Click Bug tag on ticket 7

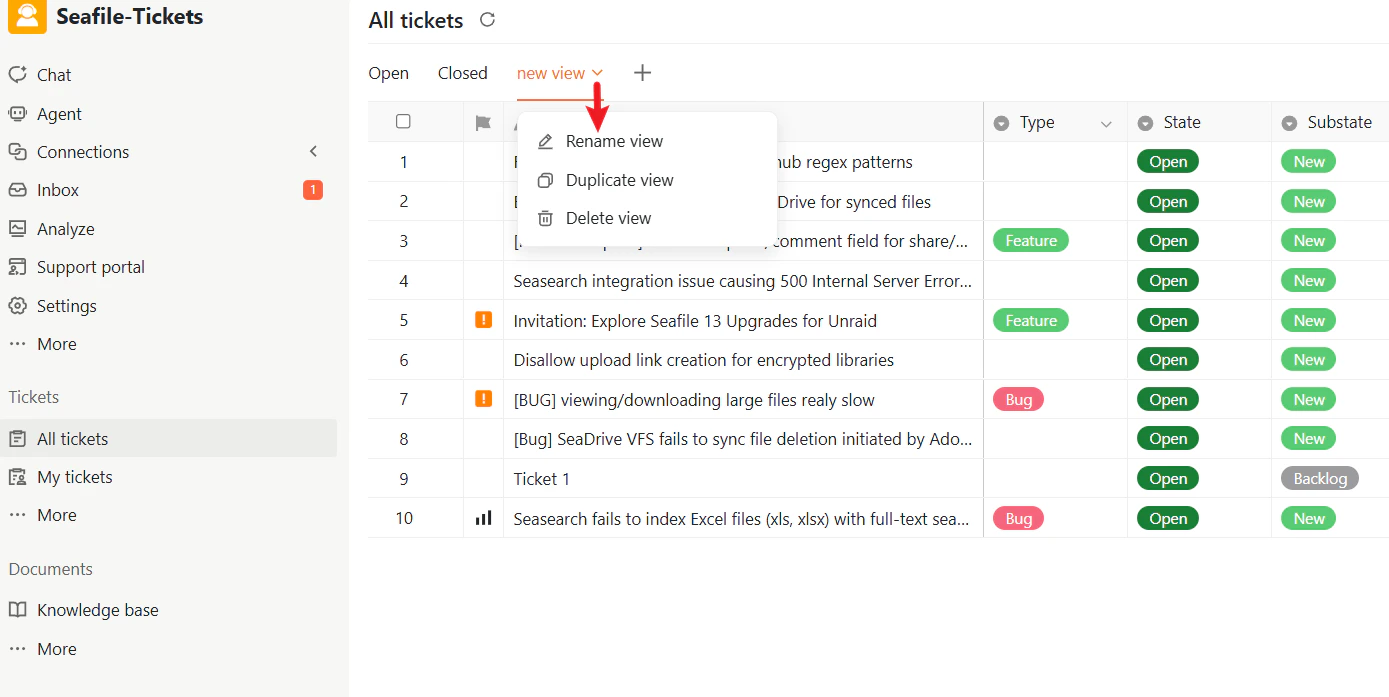[x=1018, y=400]
